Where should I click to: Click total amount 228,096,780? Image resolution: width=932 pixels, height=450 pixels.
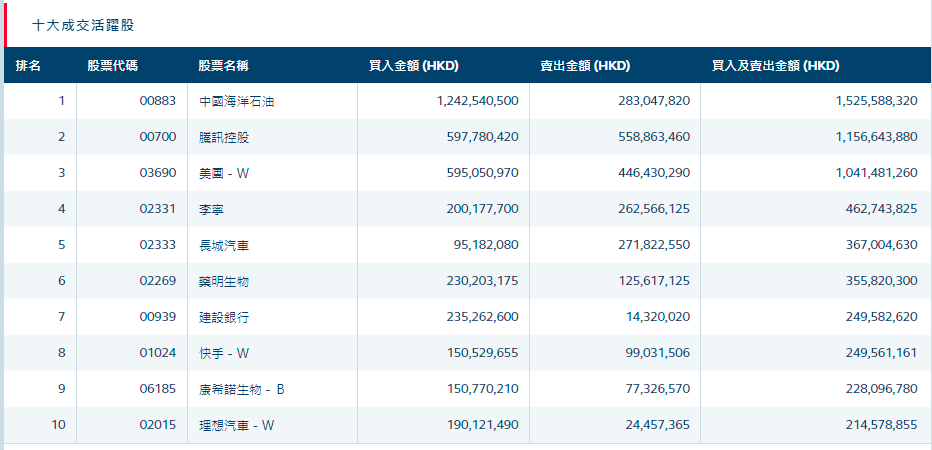click(x=882, y=389)
